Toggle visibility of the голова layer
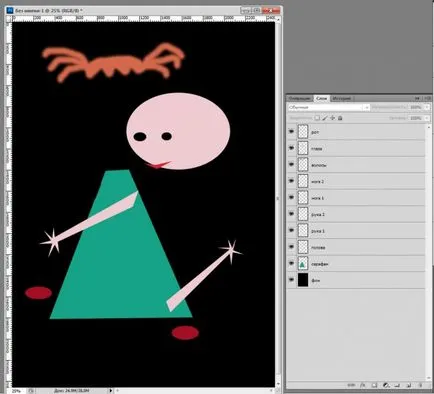 click(x=292, y=247)
